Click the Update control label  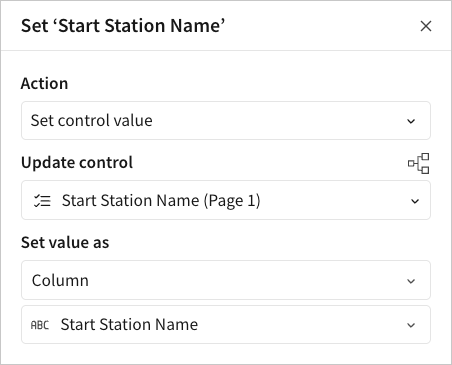[x=77, y=163]
